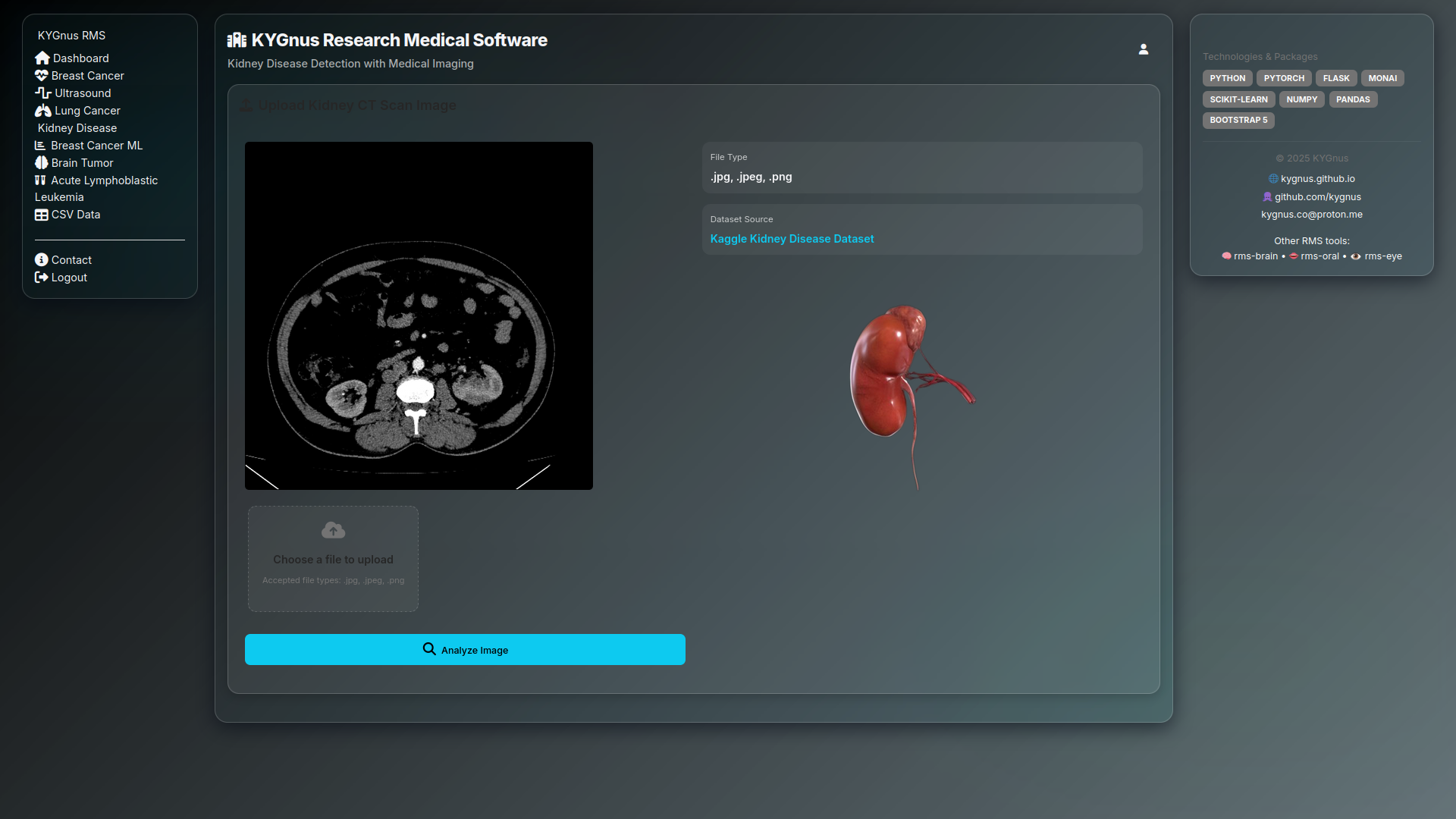Screen dimensions: 1456x819
Task: Open the Kaggle Kidney Disease Dataset link
Action: (x=792, y=238)
